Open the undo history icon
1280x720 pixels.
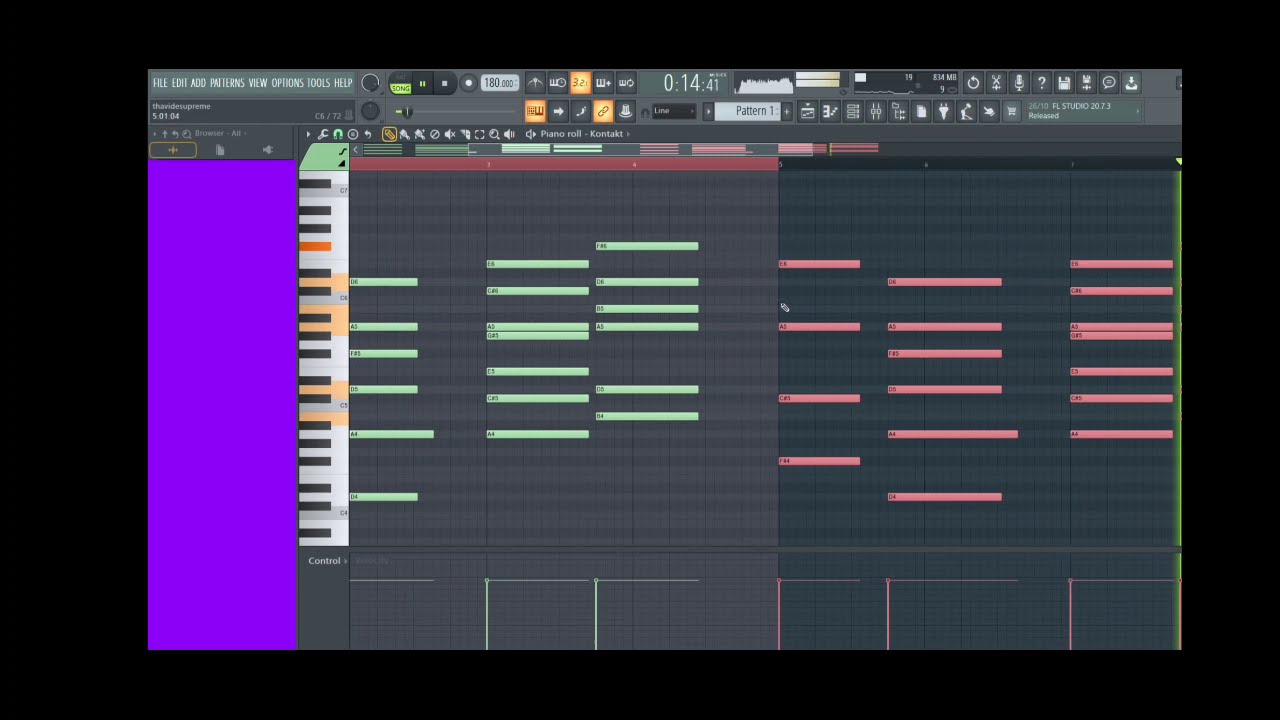[x=973, y=83]
